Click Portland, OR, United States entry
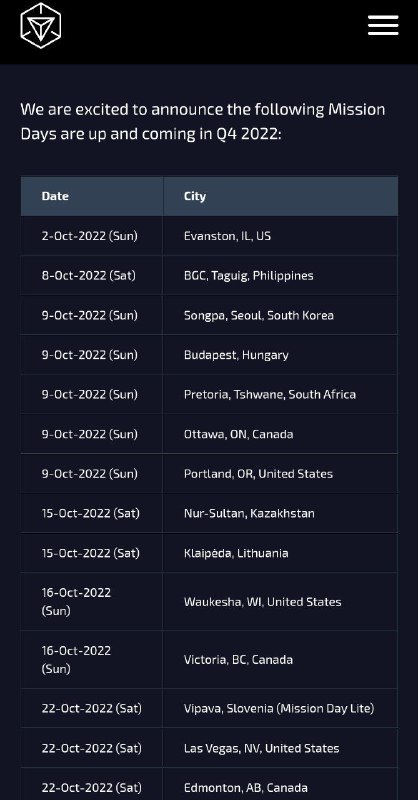Screen dimensions: 418x800 pyautogui.click(x=258, y=473)
